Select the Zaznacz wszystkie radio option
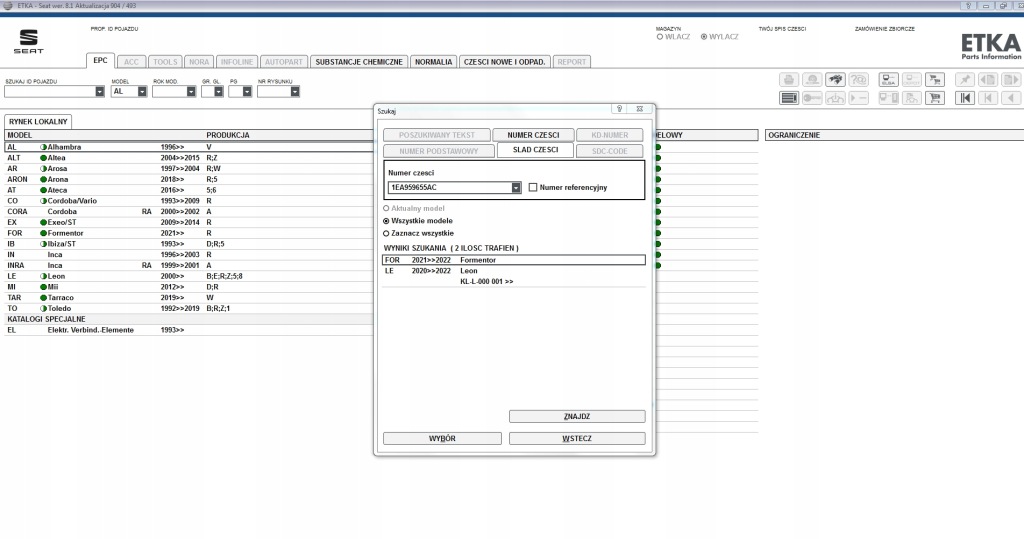The height and width of the screenshot is (539, 1024). 386,233
